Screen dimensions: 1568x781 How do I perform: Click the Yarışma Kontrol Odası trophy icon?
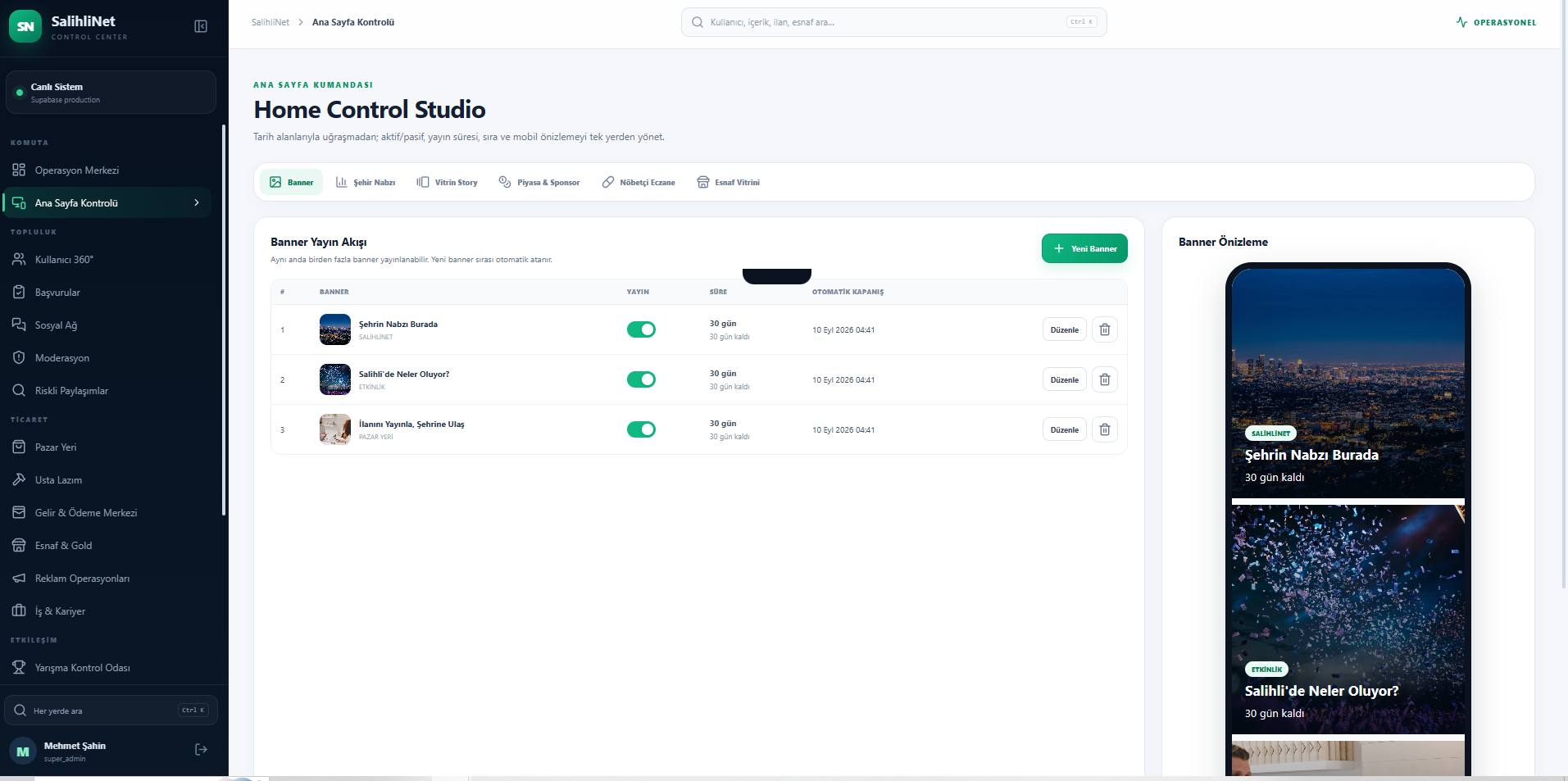pyautogui.click(x=19, y=667)
